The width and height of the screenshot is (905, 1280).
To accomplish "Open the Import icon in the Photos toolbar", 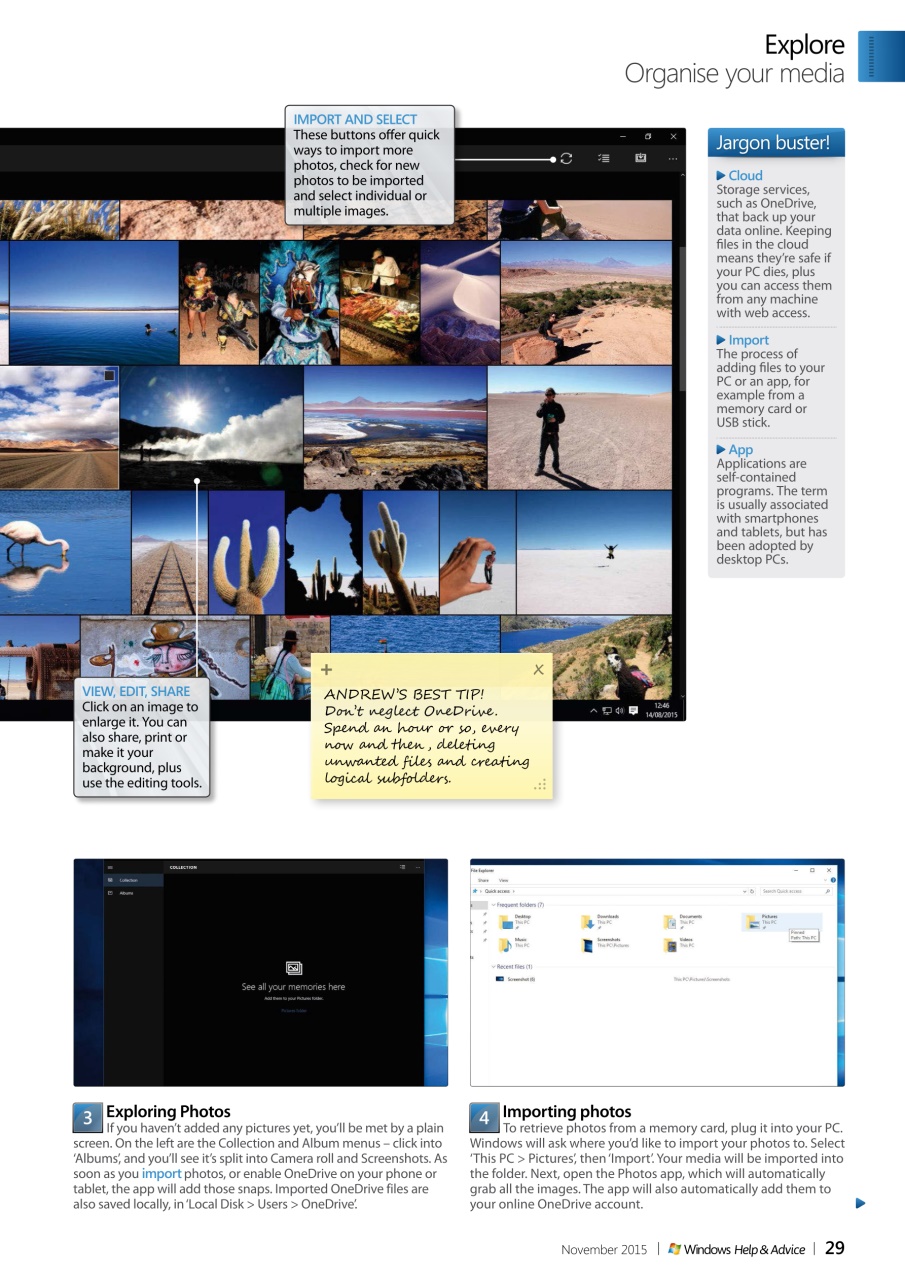I will click(641, 158).
